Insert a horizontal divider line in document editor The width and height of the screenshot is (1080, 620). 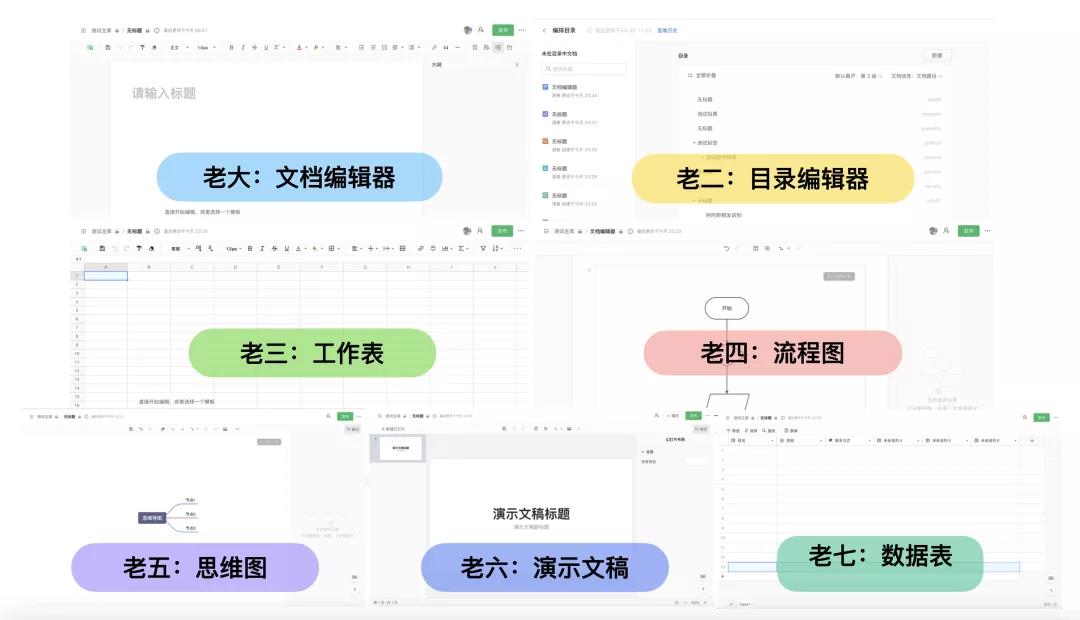pos(457,48)
